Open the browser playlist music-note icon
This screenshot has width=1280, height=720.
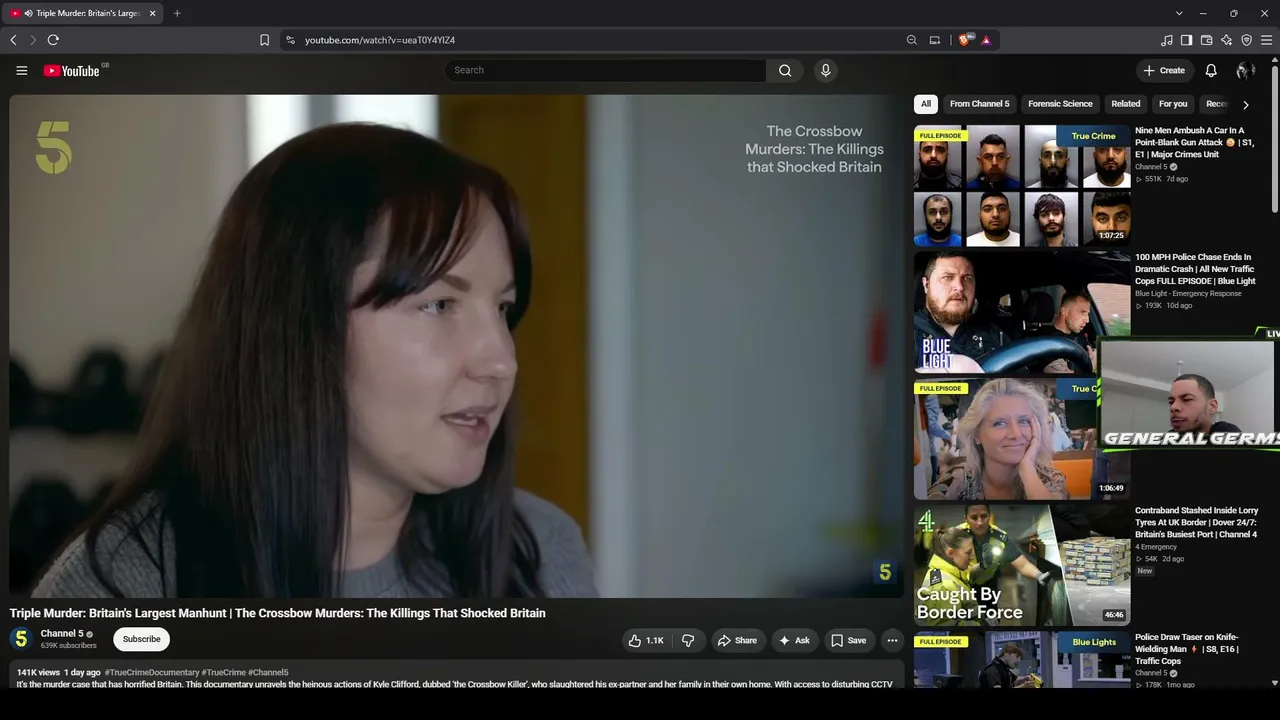pyautogui.click(x=1166, y=40)
